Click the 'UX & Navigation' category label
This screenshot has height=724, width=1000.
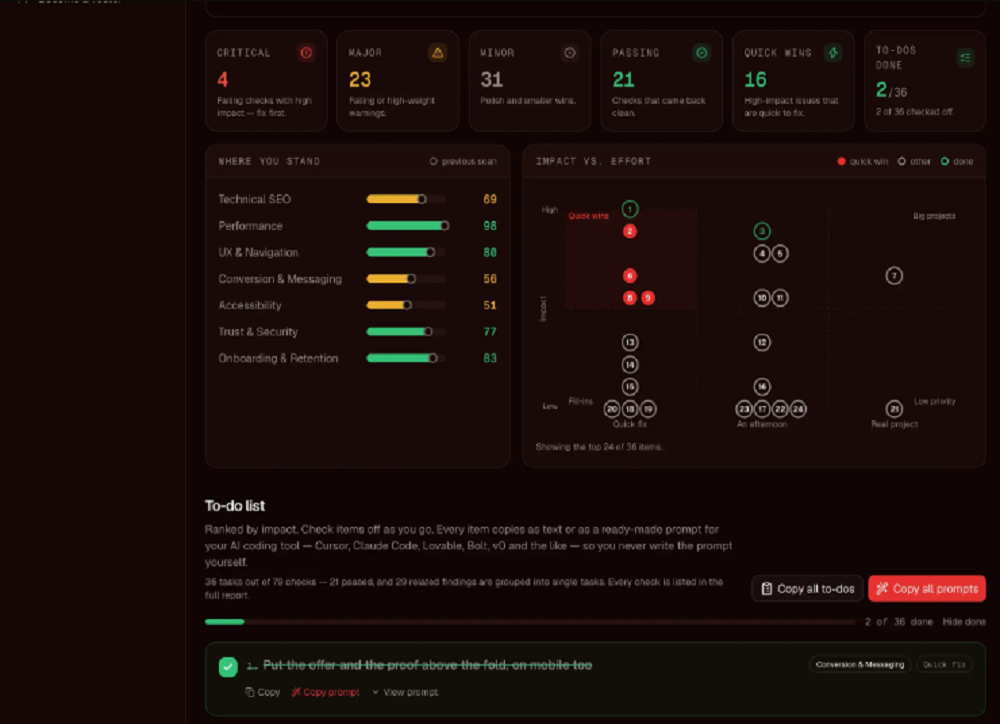point(258,253)
